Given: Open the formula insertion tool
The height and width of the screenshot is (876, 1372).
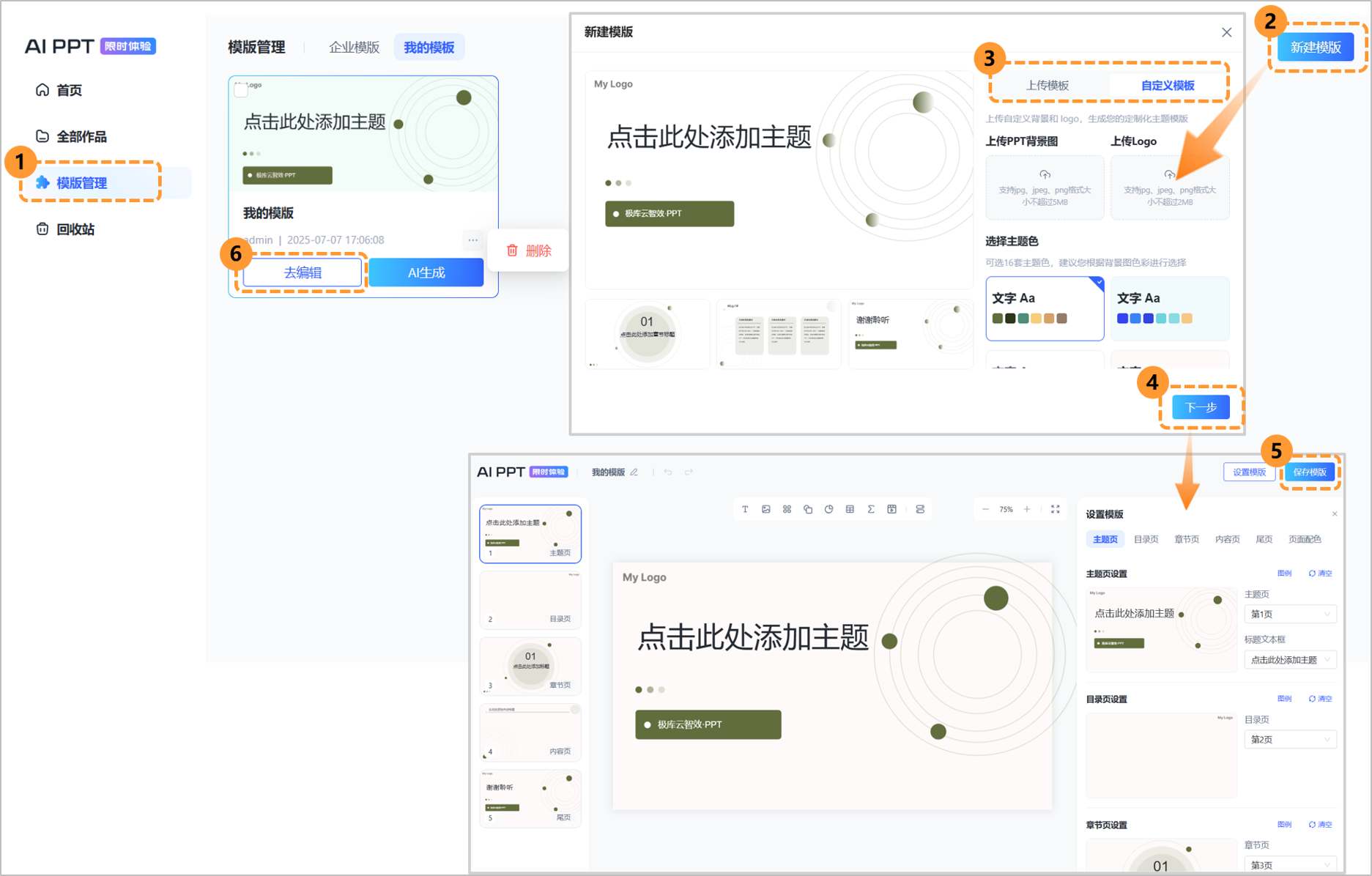Looking at the screenshot, I should pos(871,509).
